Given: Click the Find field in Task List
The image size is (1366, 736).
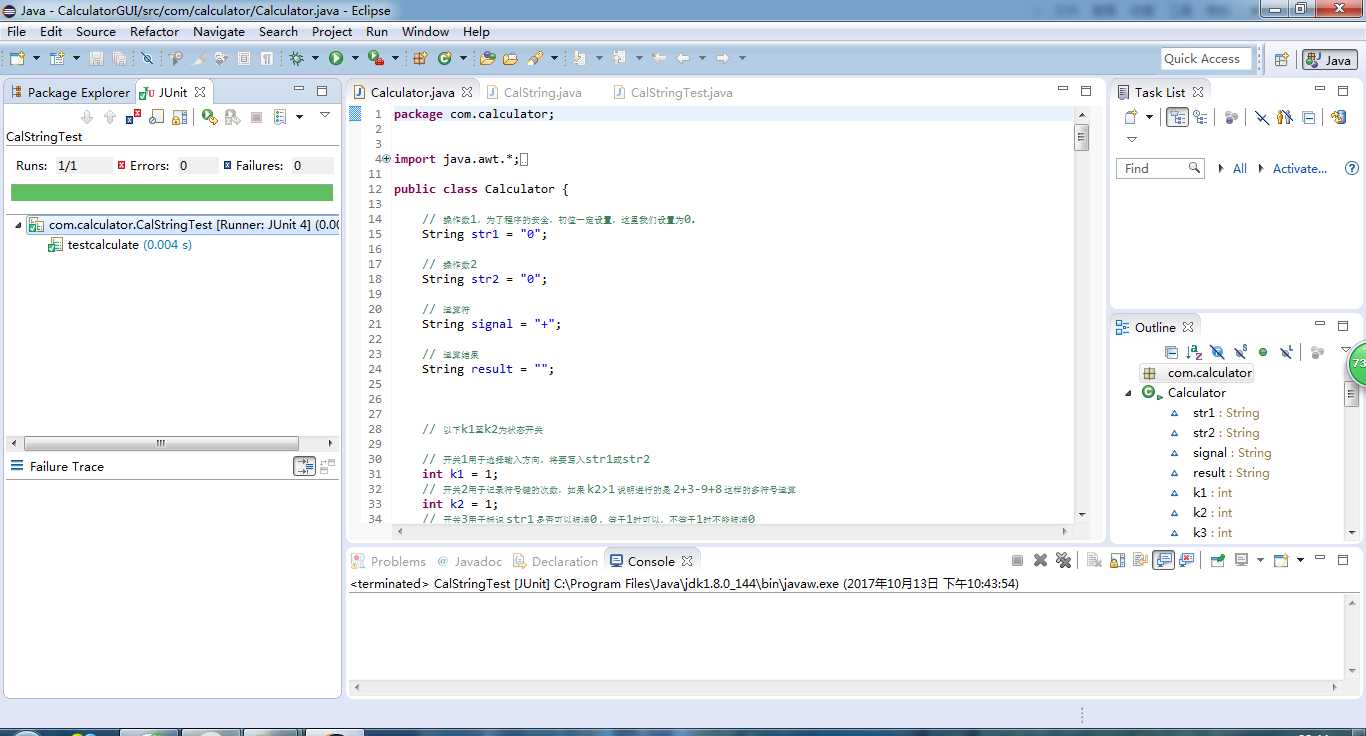Looking at the screenshot, I should 1160,168.
